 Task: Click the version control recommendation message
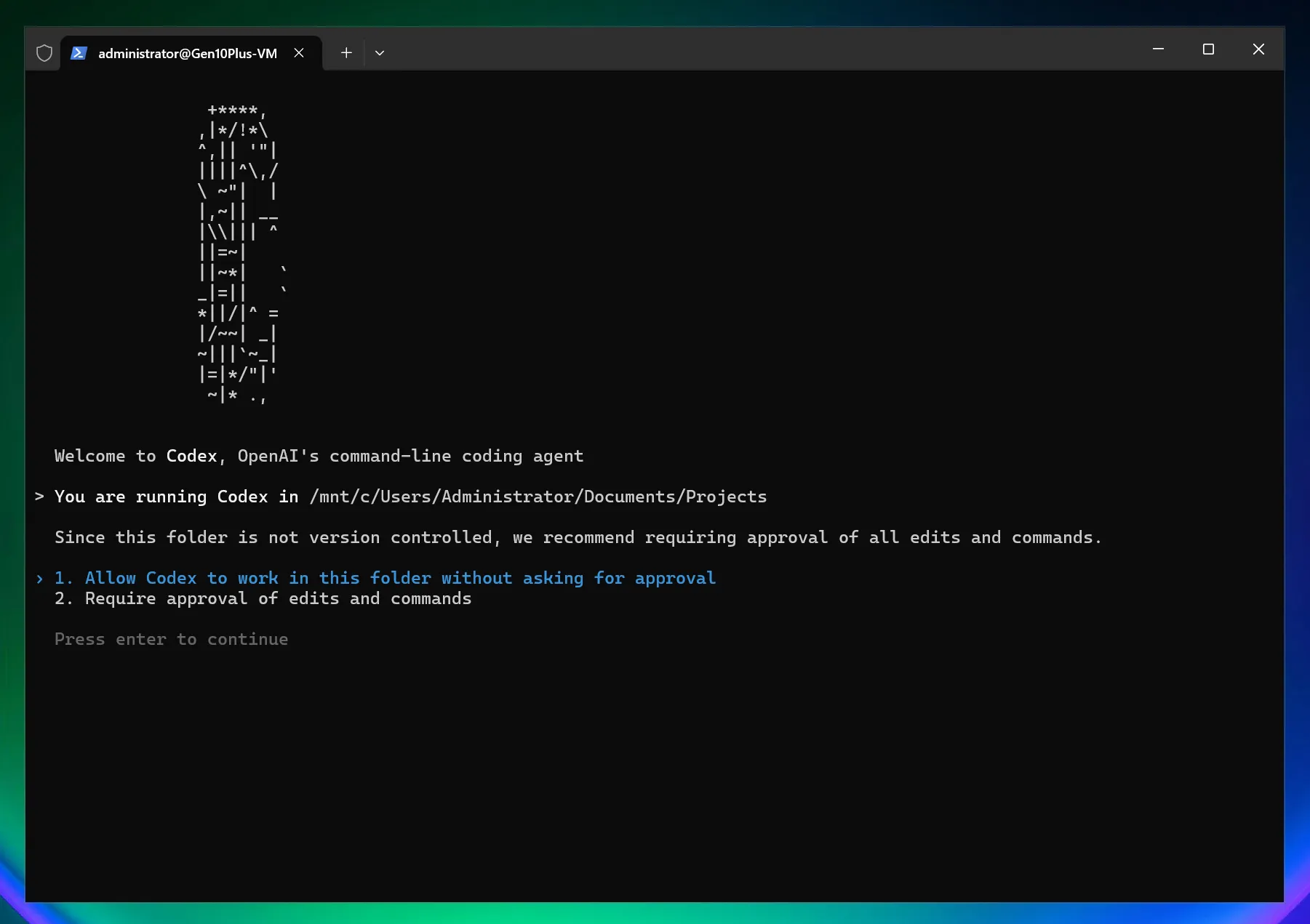578,537
